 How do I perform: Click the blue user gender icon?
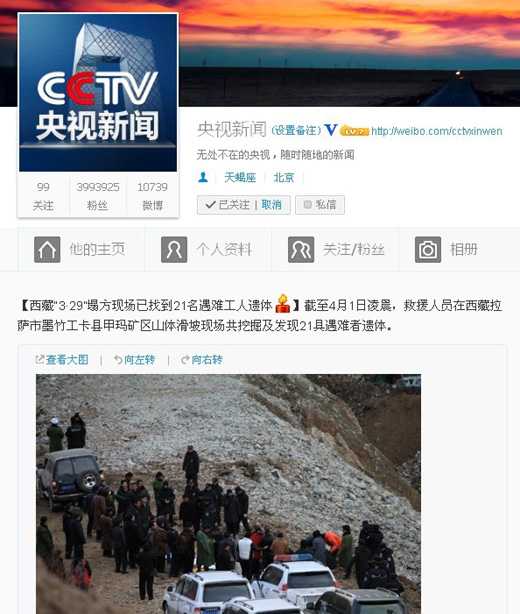pos(203,177)
